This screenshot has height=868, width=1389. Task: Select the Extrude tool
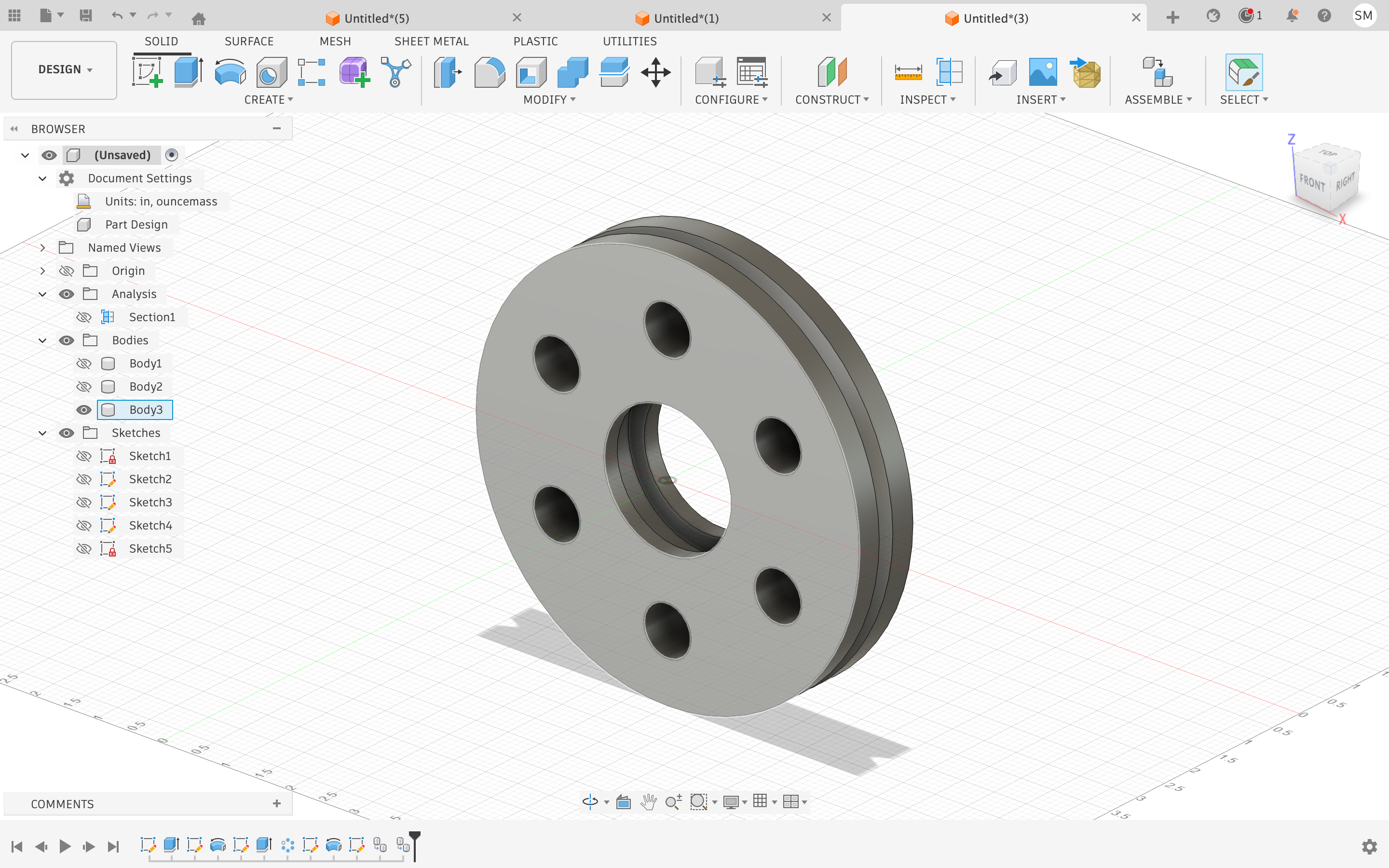point(188,72)
